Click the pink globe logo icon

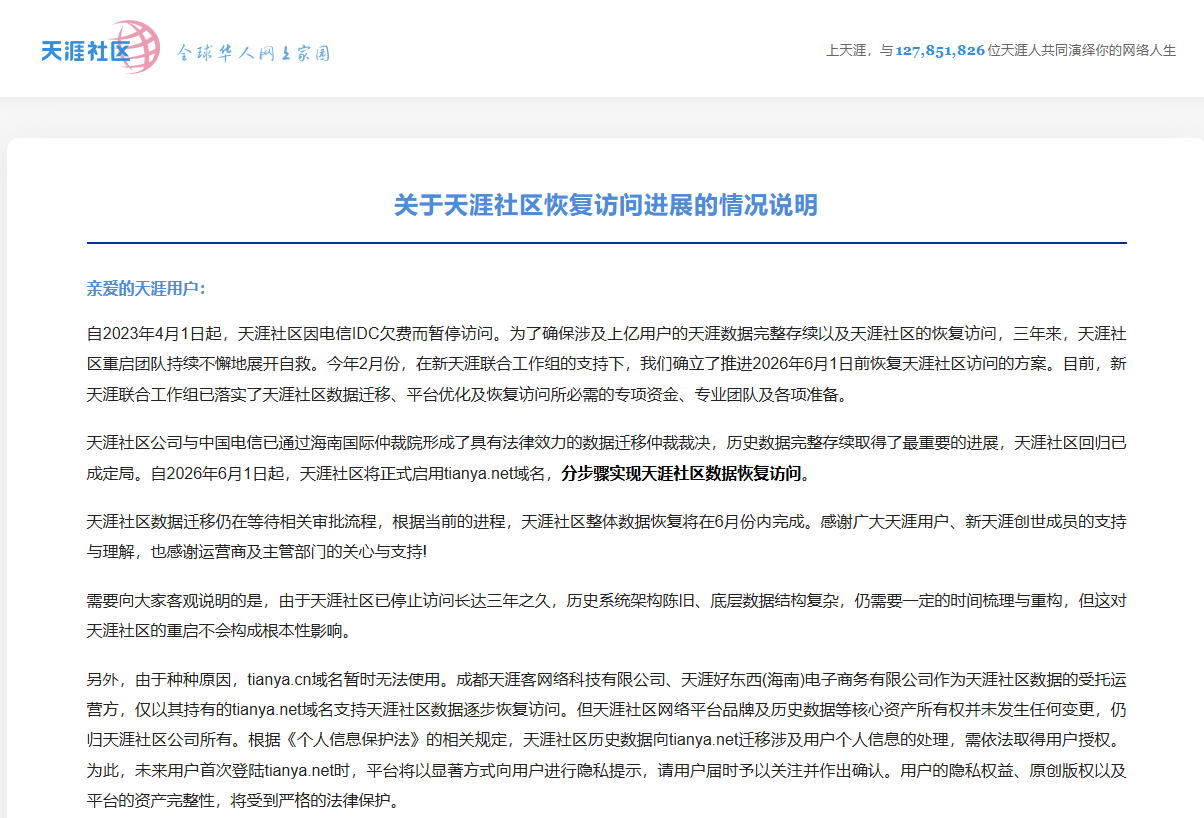(134, 46)
